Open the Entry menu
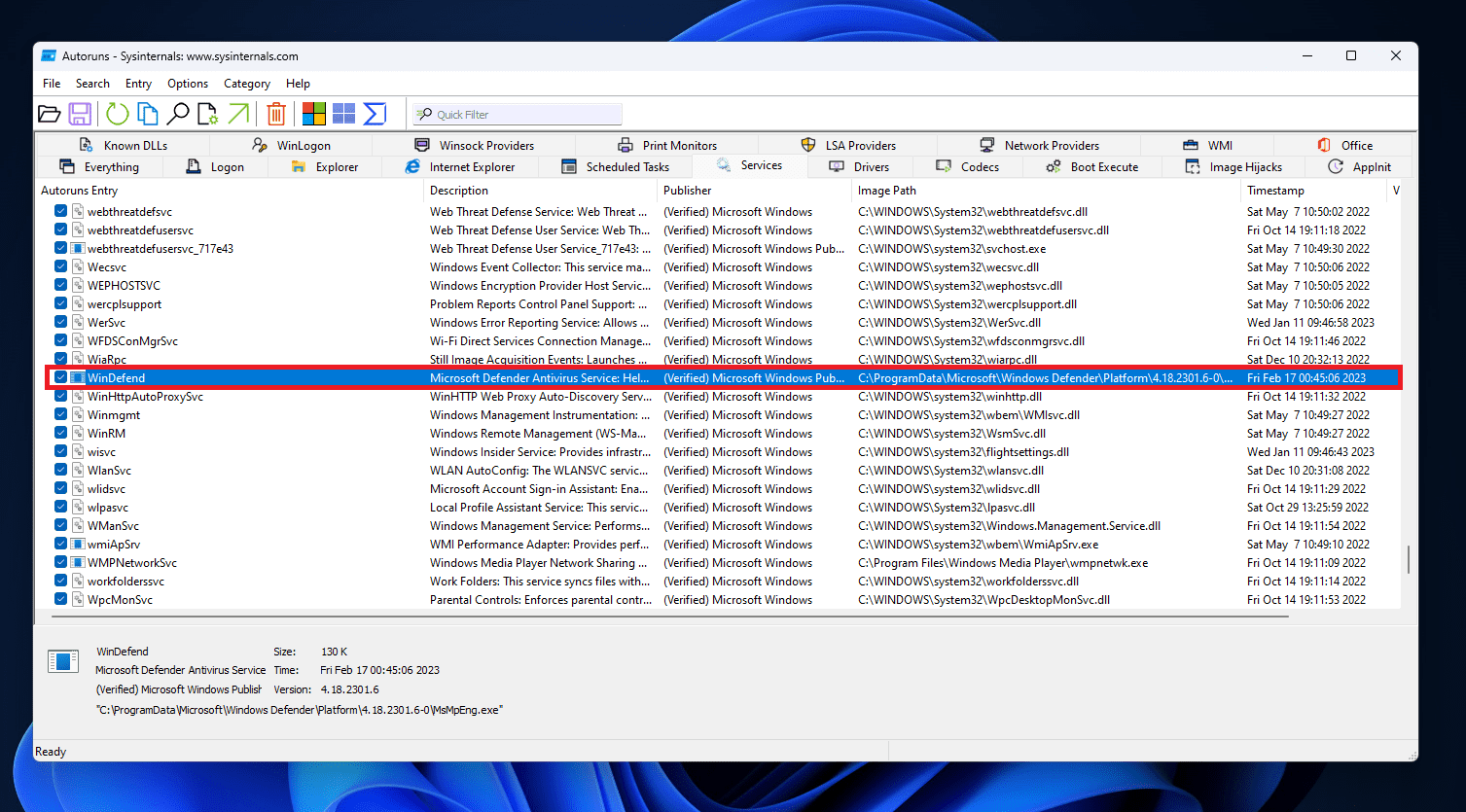The width and height of the screenshot is (1466, 812). point(138,84)
